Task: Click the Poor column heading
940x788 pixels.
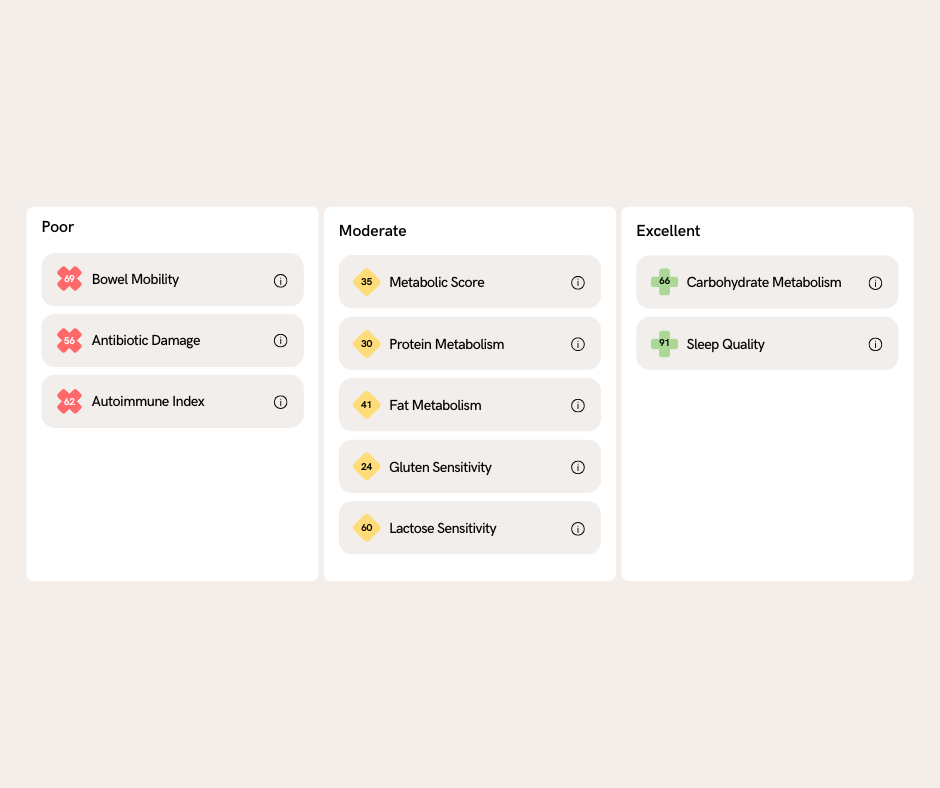Action: (x=58, y=227)
